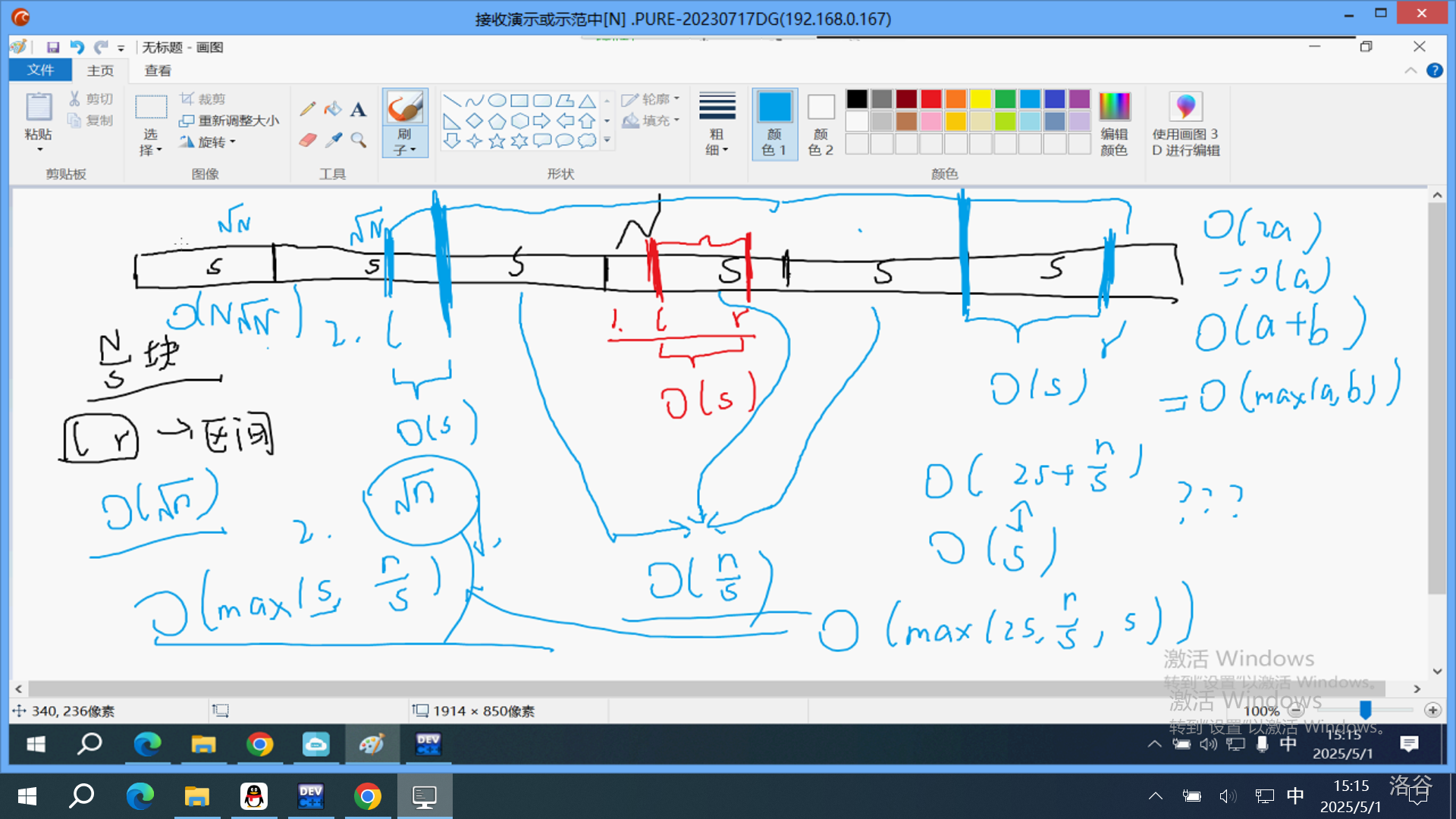
Task: Open Dev-C++ in the remote taskbar
Action: 428,745
